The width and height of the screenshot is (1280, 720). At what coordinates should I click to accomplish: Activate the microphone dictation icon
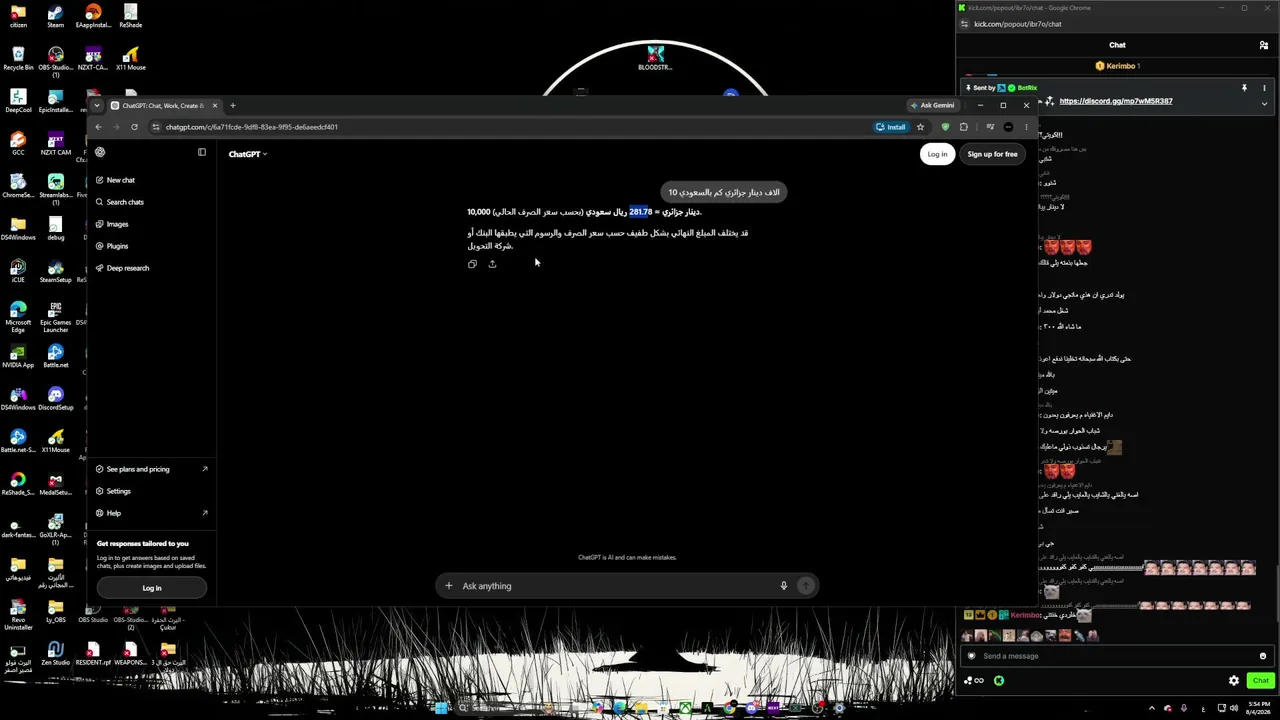coord(784,586)
